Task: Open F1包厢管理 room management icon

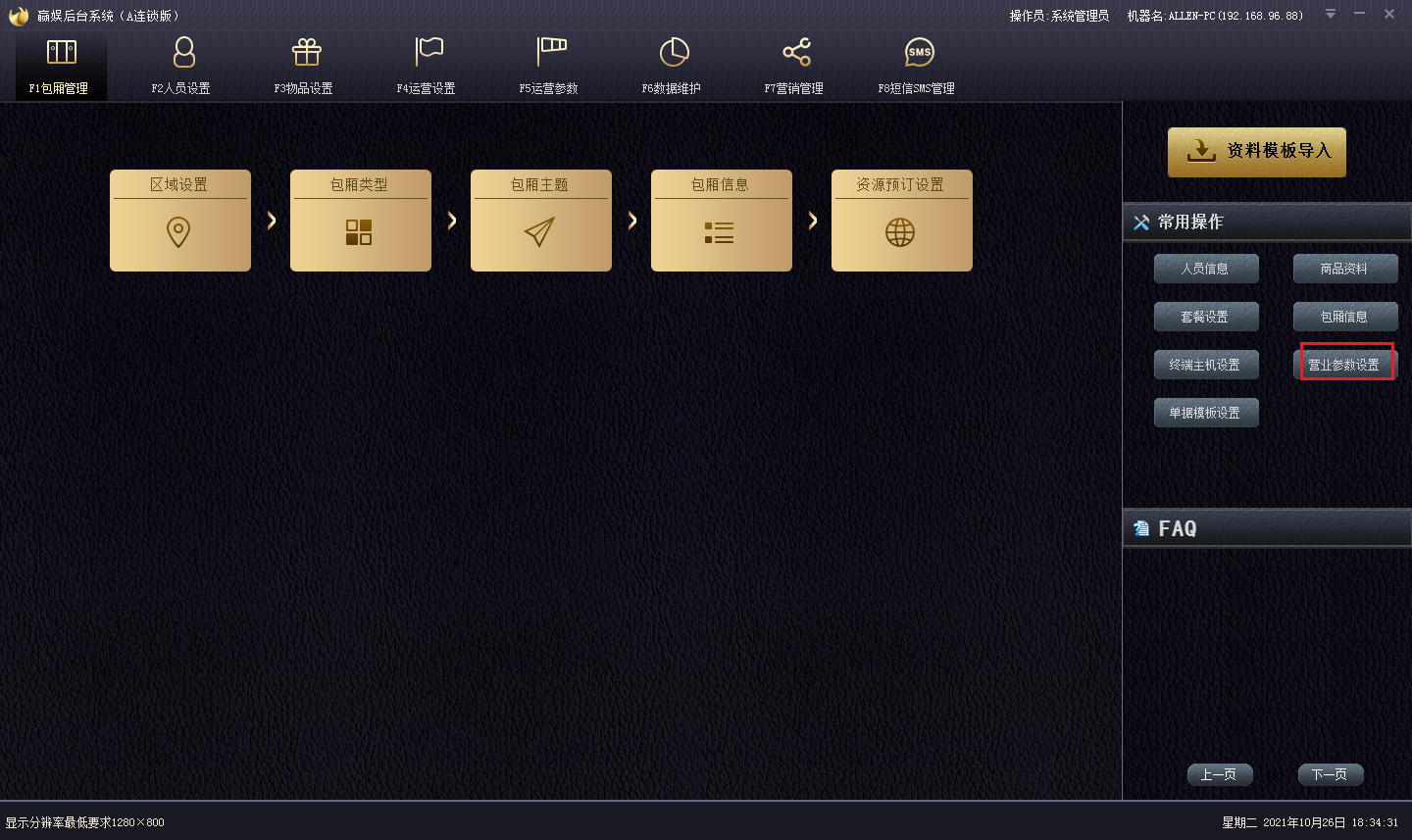Action: click(61, 52)
